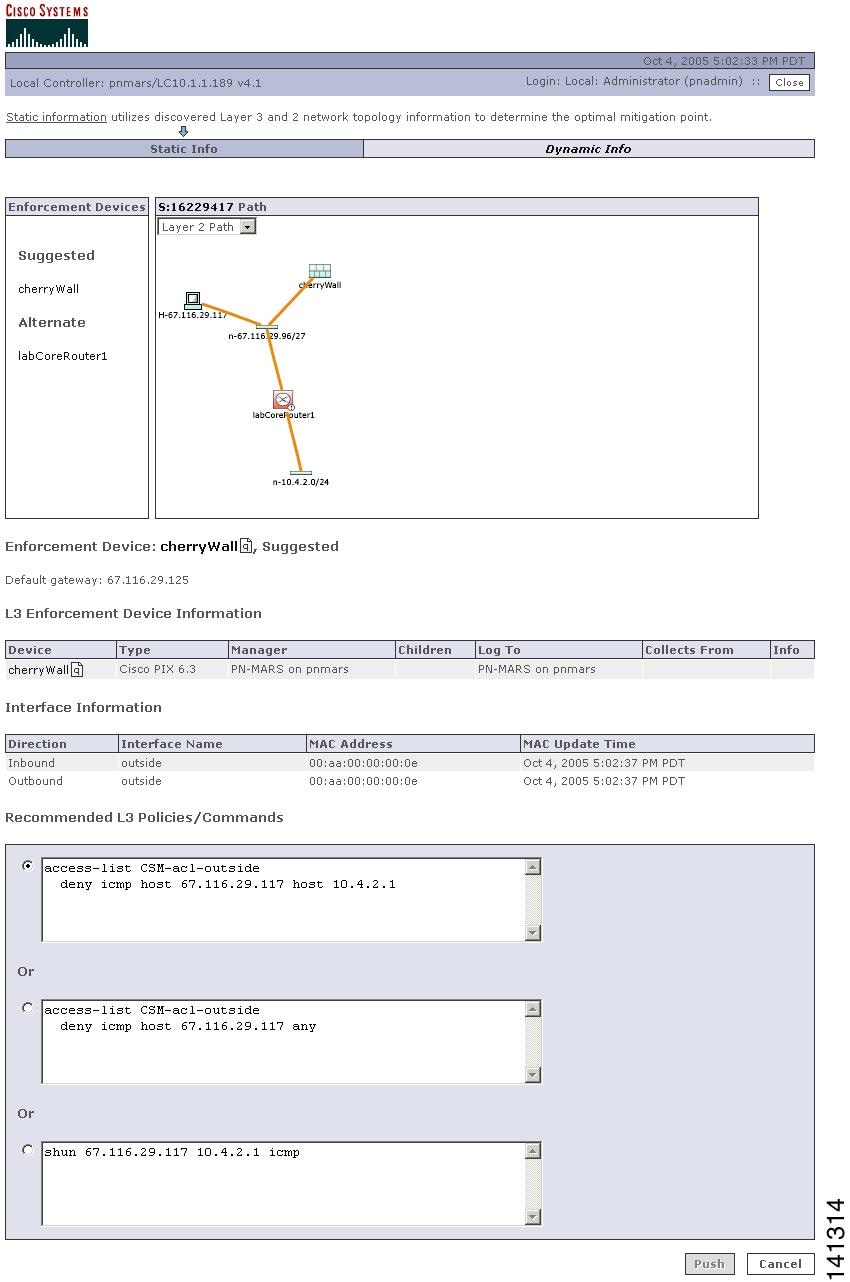Image resolution: width=850 pixels, height=1282 pixels.
Task: Open query icon beside Enforcement Device cherryWall heading
Action: tap(246, 546)
